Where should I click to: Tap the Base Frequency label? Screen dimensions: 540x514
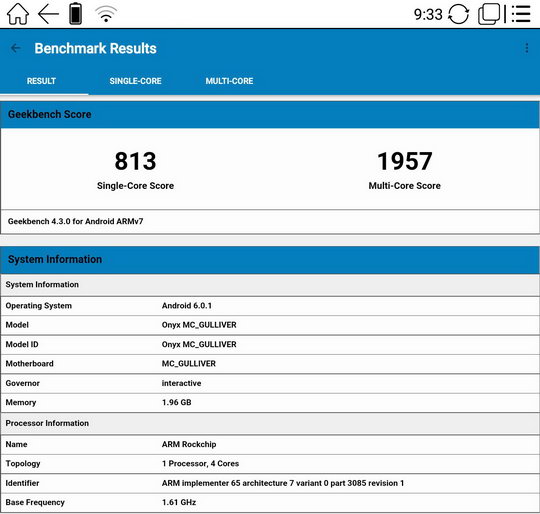(35, 503)
